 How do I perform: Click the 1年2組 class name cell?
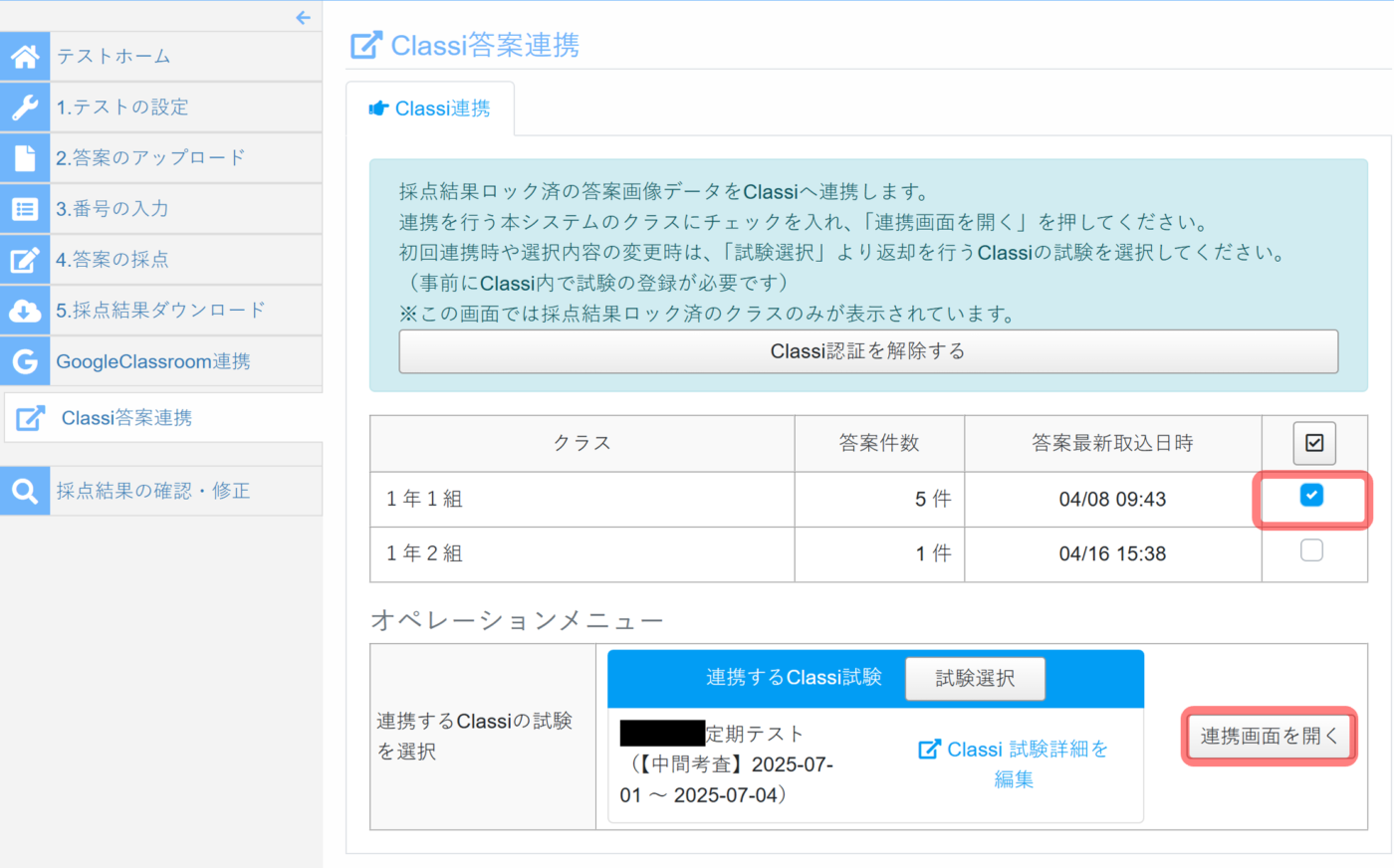point(582,553)
